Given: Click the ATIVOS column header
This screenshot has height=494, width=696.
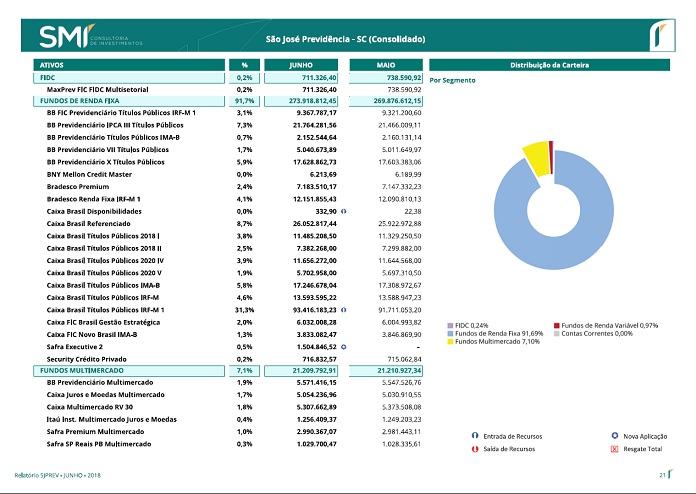Looking at the screenshot, I should (x=129, y=65).
